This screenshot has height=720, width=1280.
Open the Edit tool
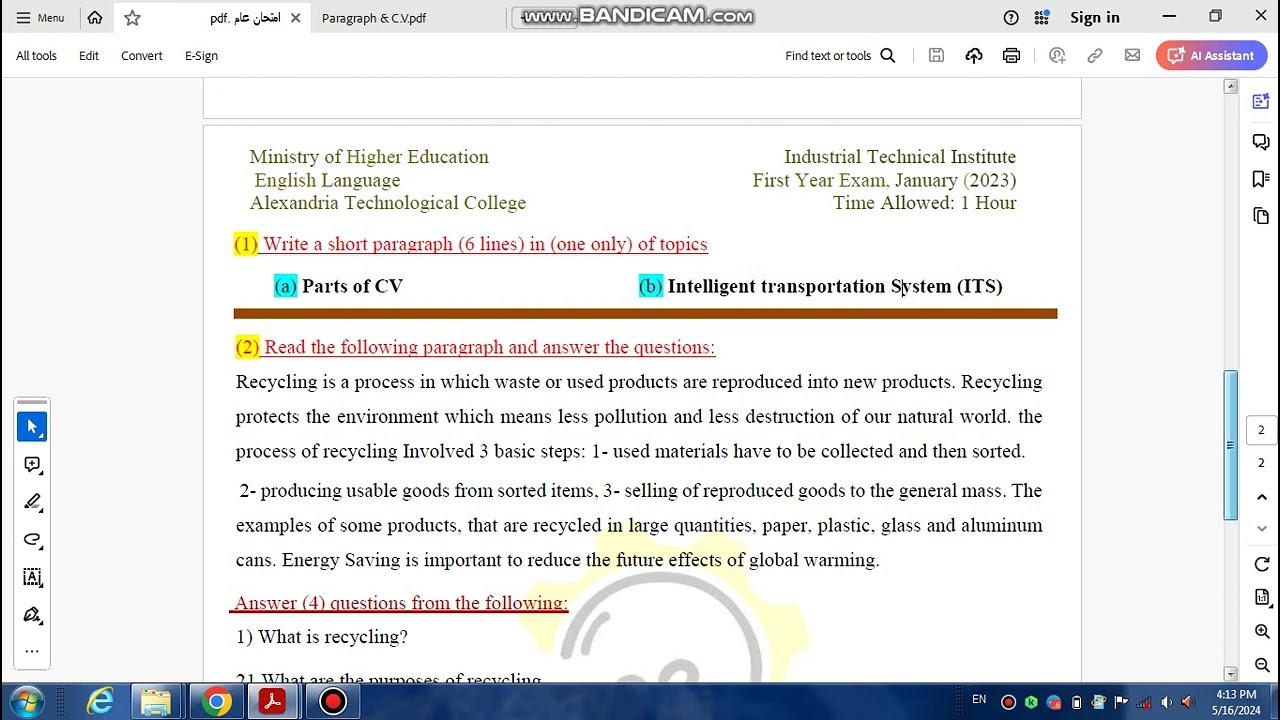tap(89, 56)
